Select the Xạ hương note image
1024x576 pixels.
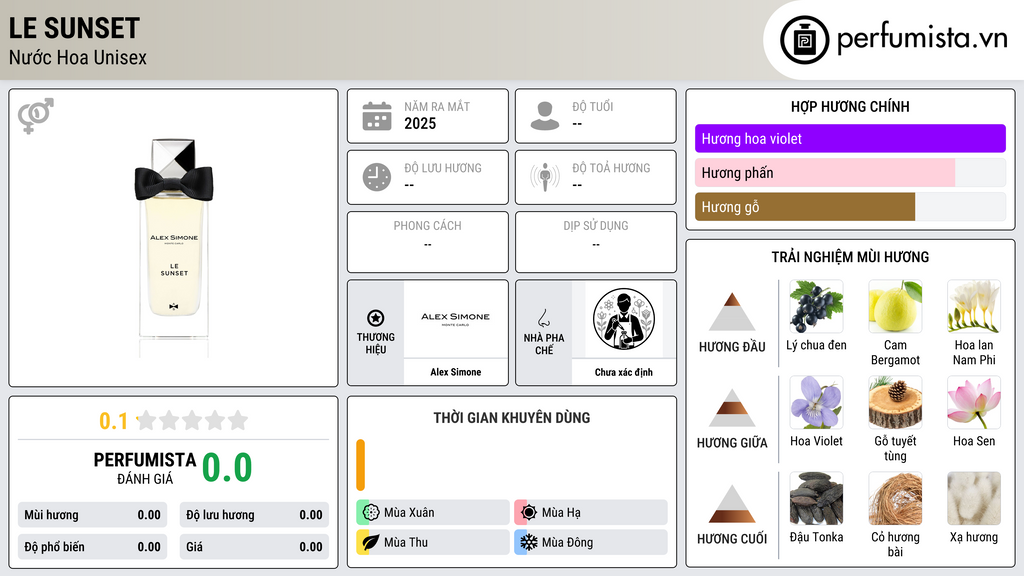[974, 498]
